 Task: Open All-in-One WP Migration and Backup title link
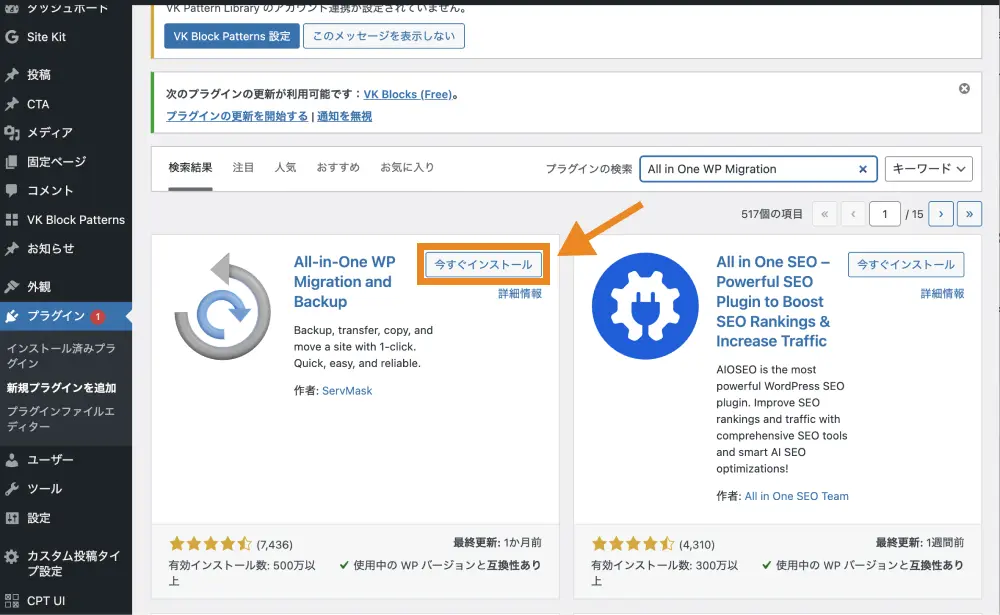[344, 281]
